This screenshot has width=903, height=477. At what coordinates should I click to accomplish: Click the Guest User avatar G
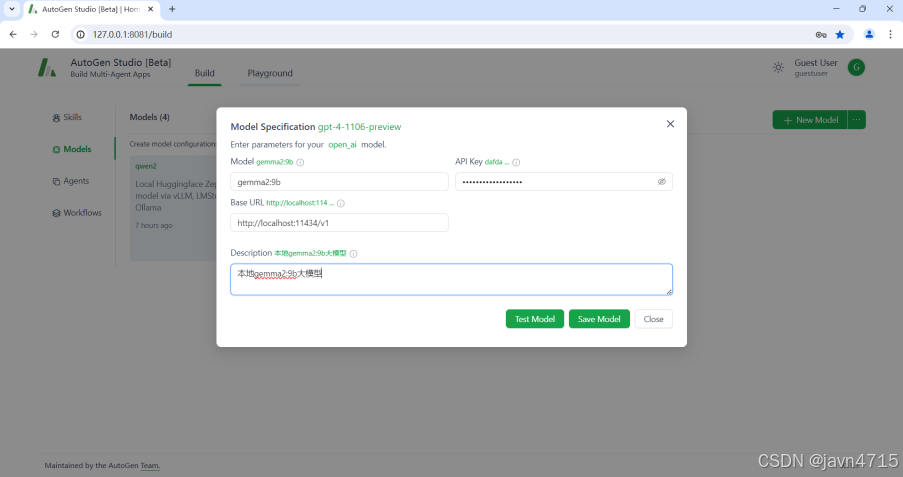click(x=856, y=67)
